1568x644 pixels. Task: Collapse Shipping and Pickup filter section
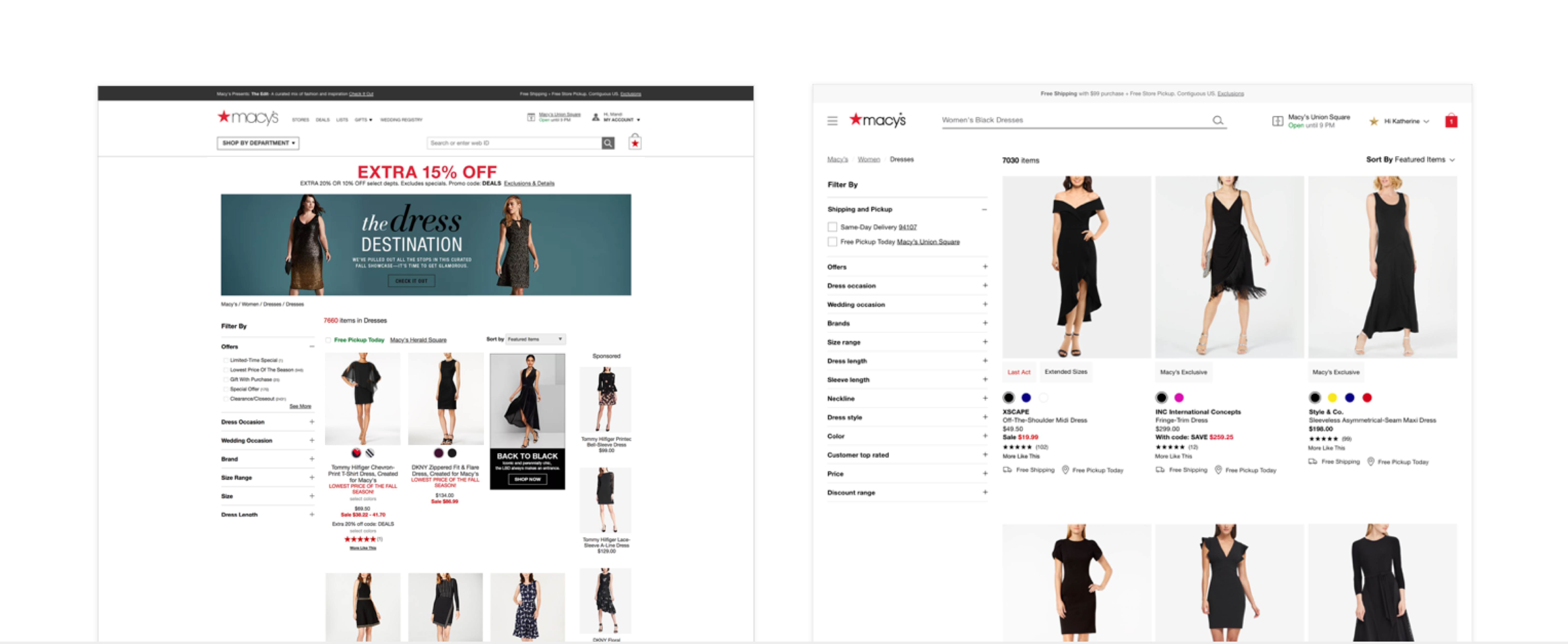point(984,210)
